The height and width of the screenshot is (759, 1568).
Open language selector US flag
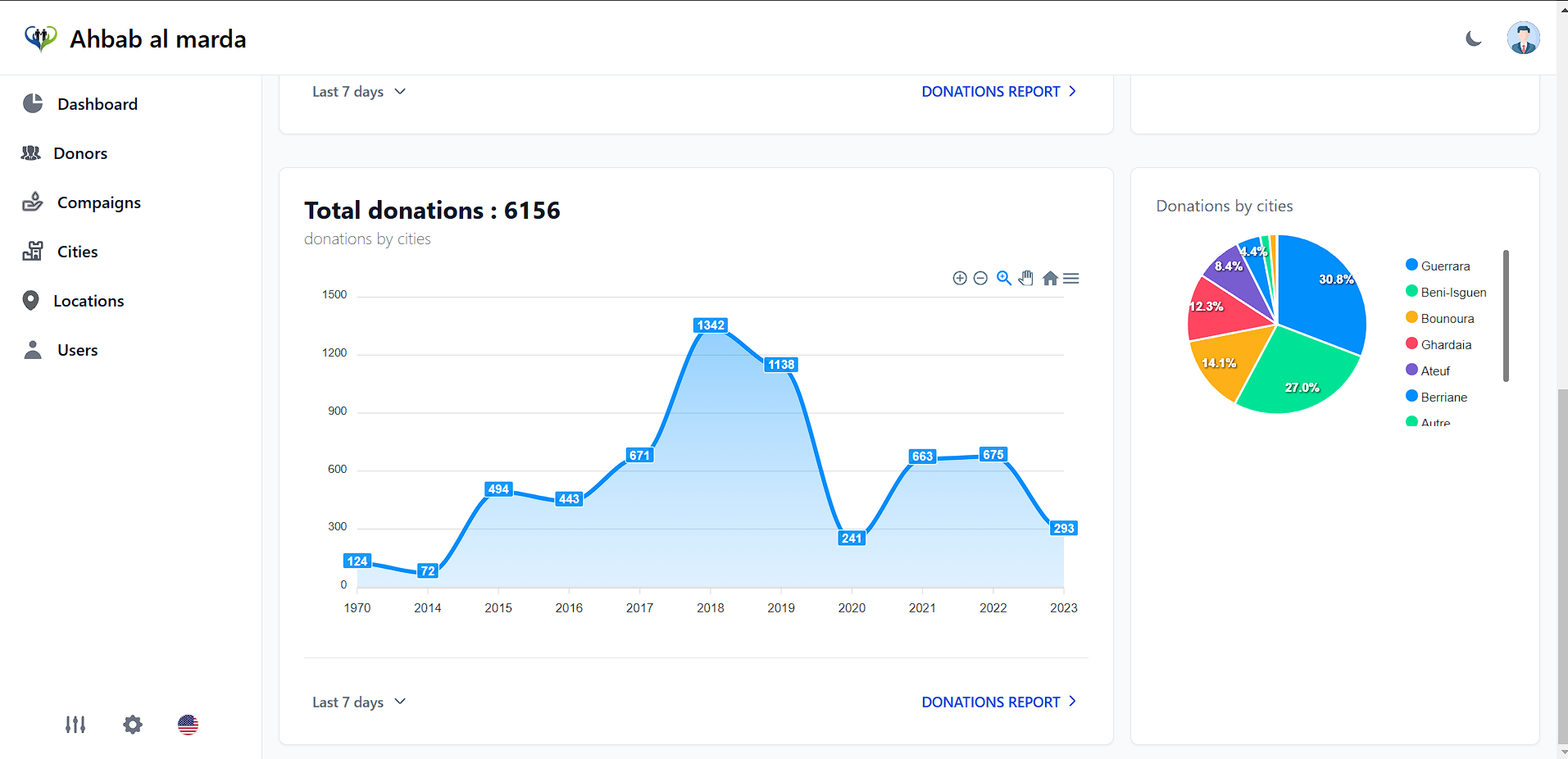click(x=188, y=725)
